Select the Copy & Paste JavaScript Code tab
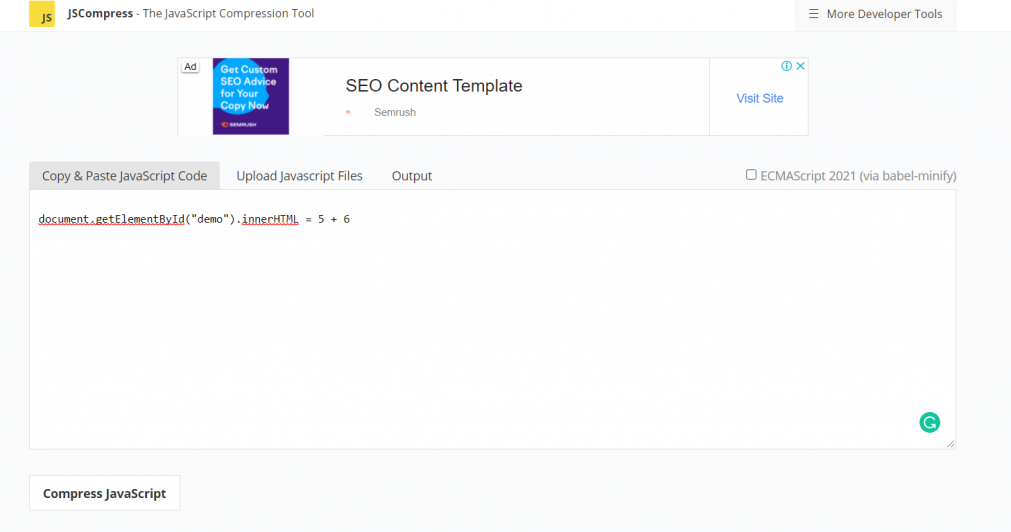 124,176
